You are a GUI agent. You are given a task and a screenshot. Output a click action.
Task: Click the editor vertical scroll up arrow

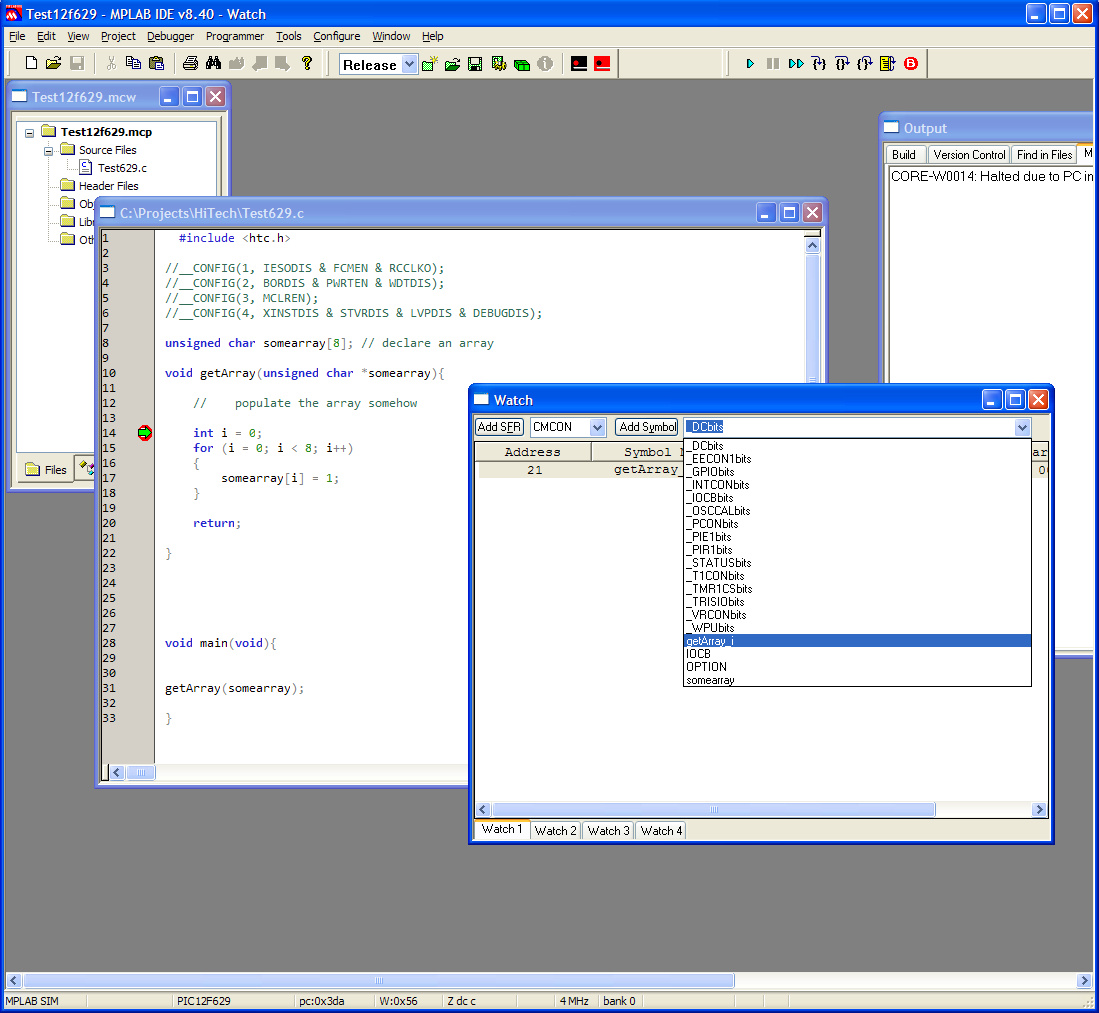pyautogui.click(x=812, y=245)
